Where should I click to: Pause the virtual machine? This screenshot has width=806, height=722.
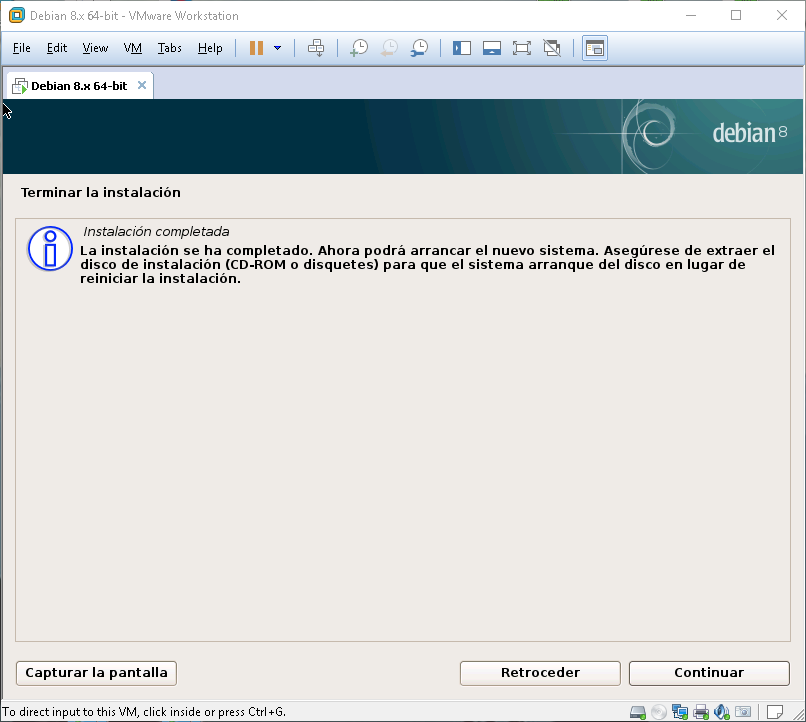point(256,48)
